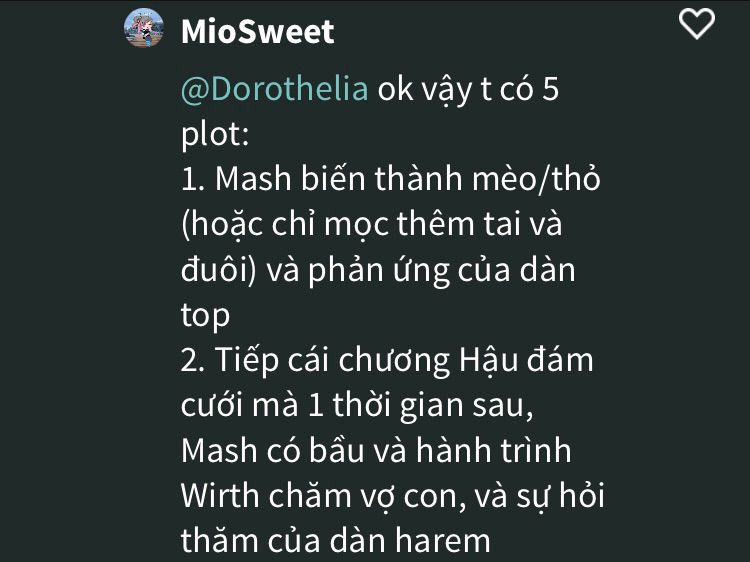Open MioSweet's profile avatar picture
750x562 pixels.
[143, 28]
